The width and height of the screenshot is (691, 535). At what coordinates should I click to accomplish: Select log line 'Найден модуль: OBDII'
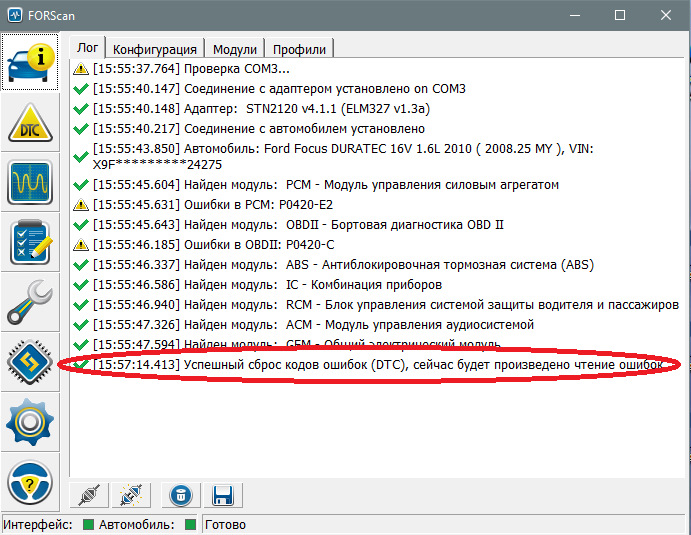pos(298,225)
